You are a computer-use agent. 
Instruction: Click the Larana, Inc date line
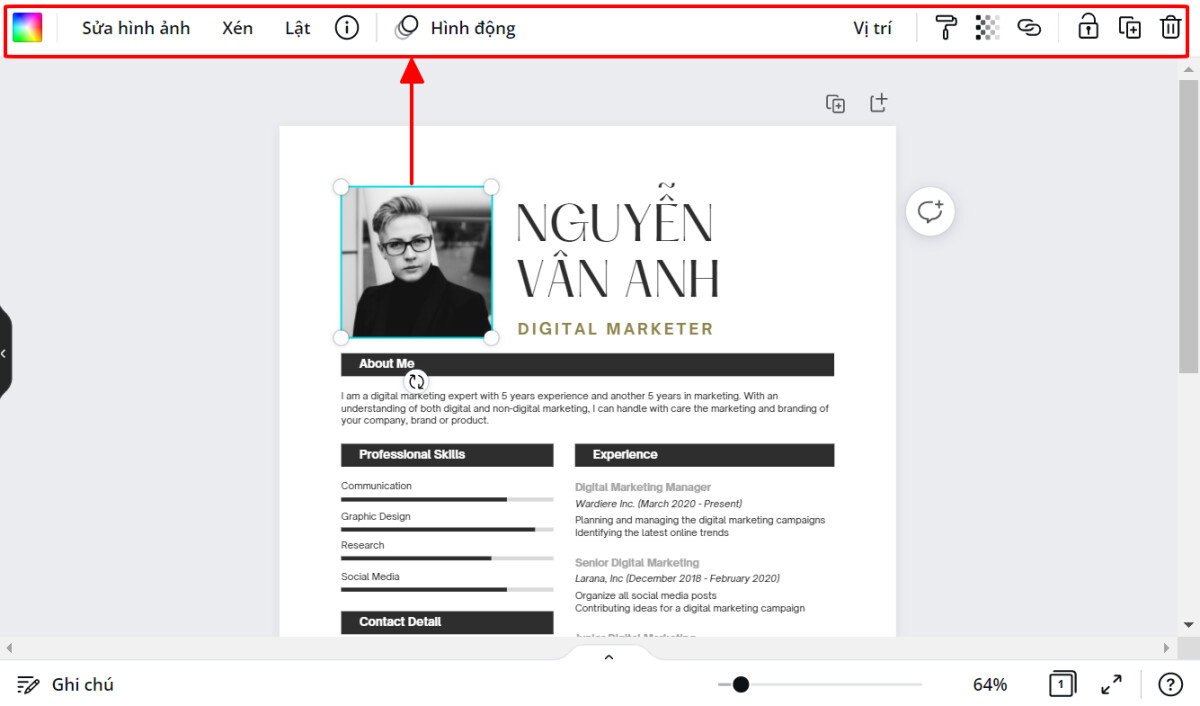coord(677,579)
